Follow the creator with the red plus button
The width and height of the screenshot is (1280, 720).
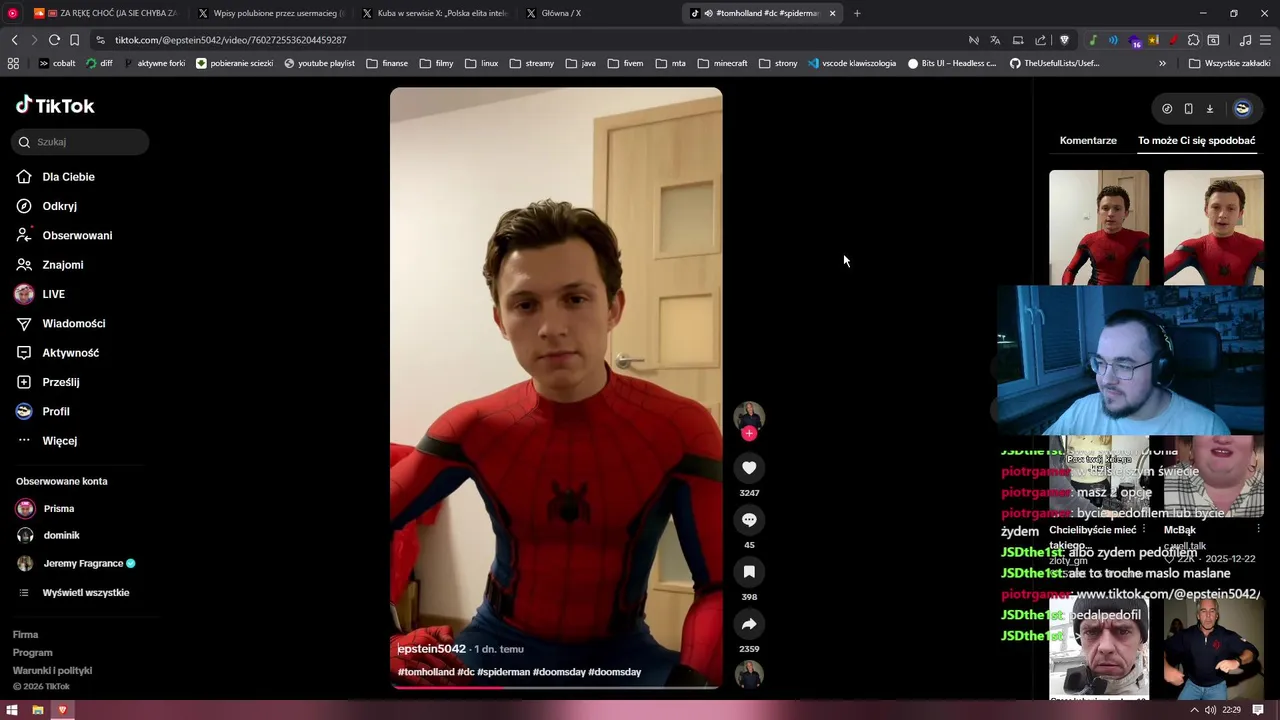pos(749,433)
